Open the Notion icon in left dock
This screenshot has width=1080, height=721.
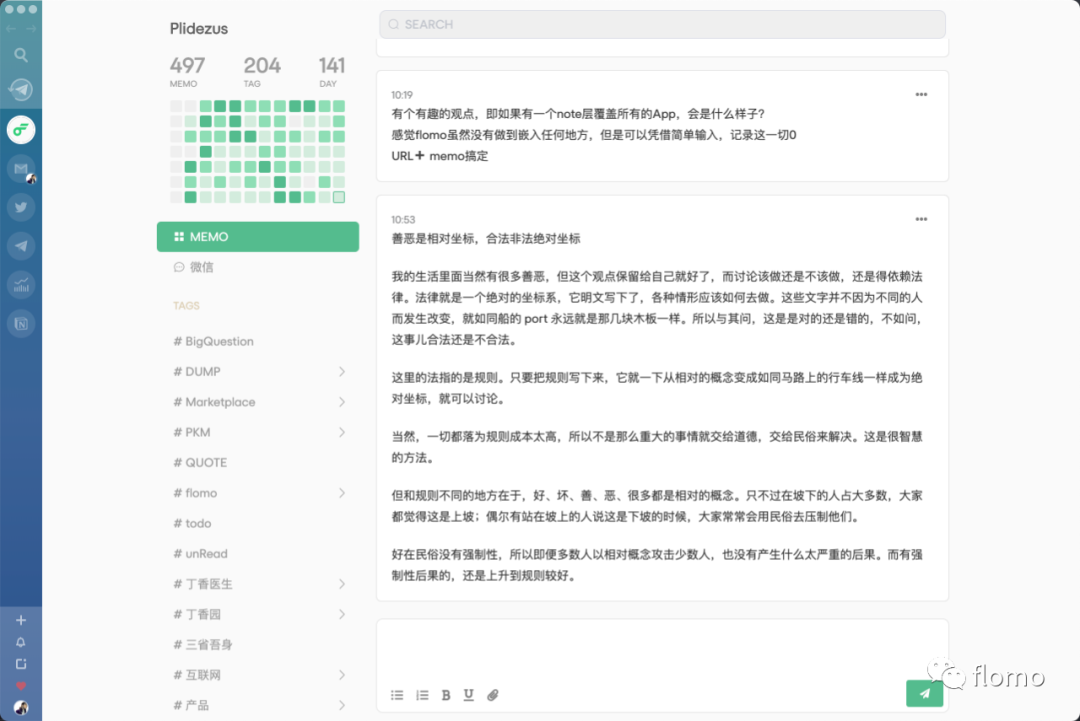(21, 324)
